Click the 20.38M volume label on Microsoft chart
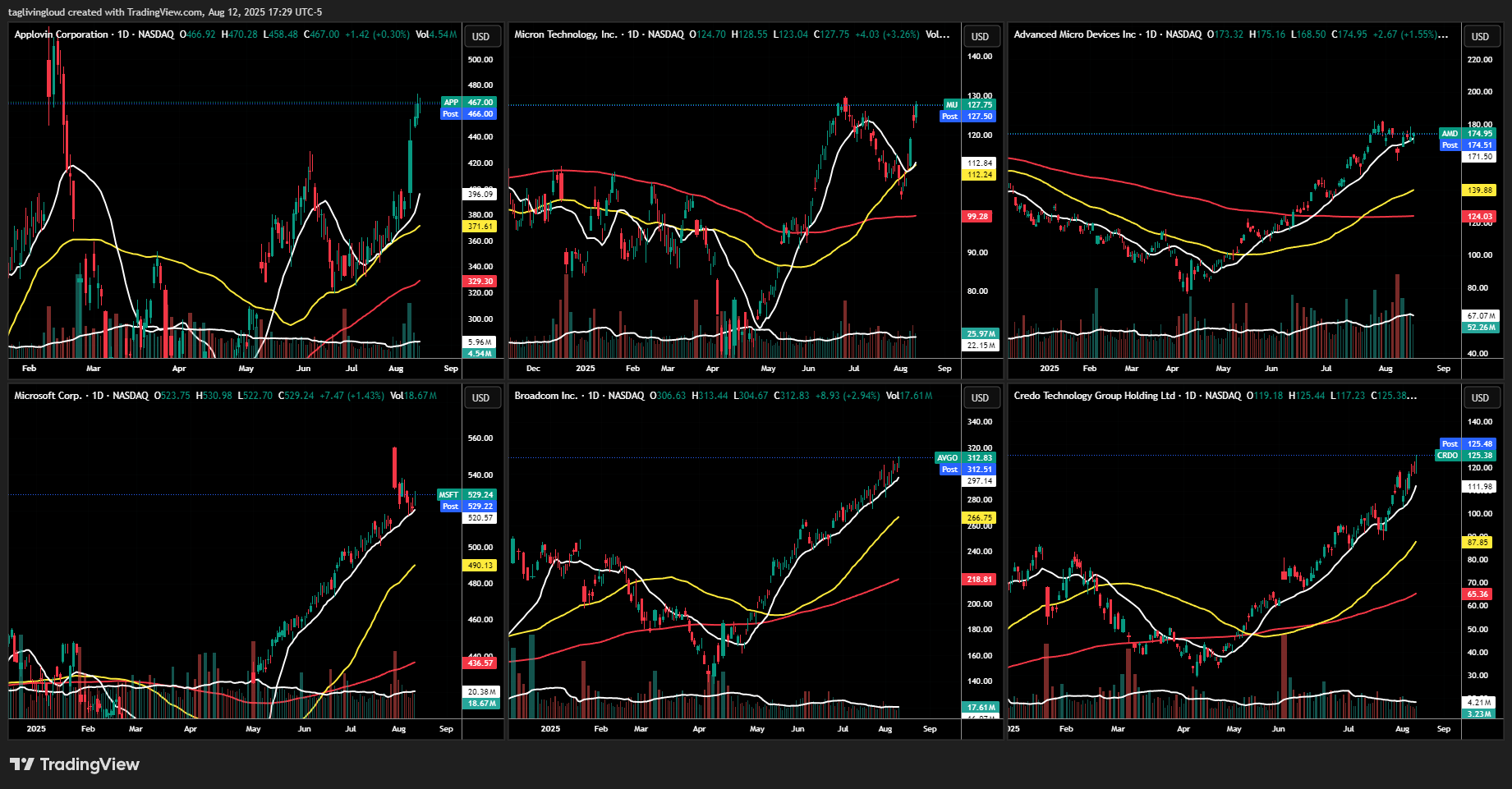 point(481,692)
